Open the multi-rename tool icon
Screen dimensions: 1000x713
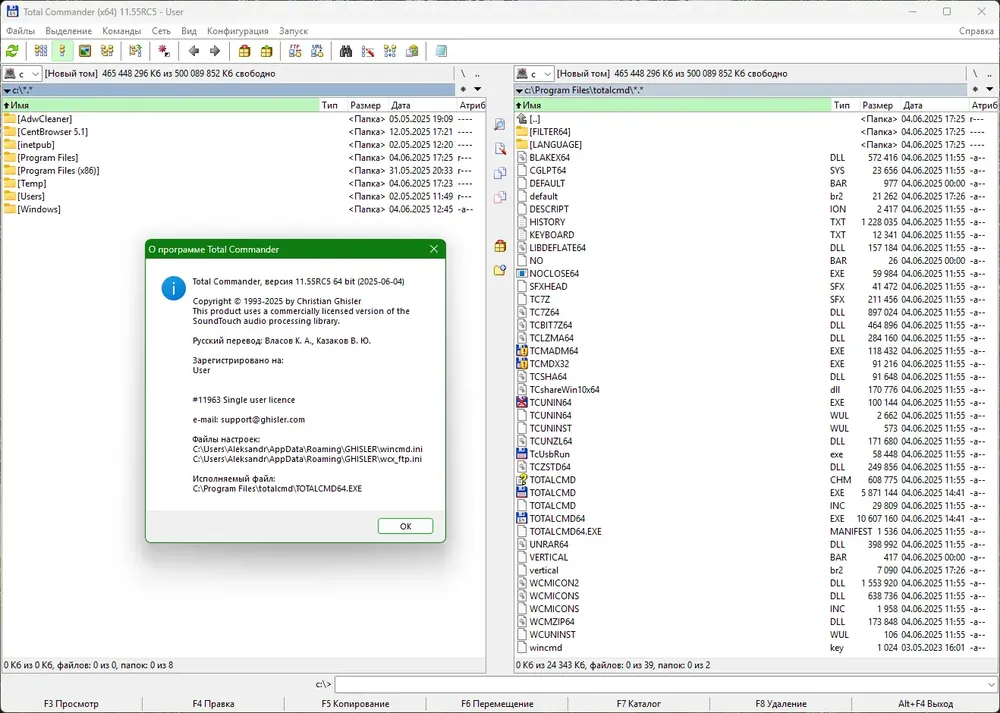point(368,51)
